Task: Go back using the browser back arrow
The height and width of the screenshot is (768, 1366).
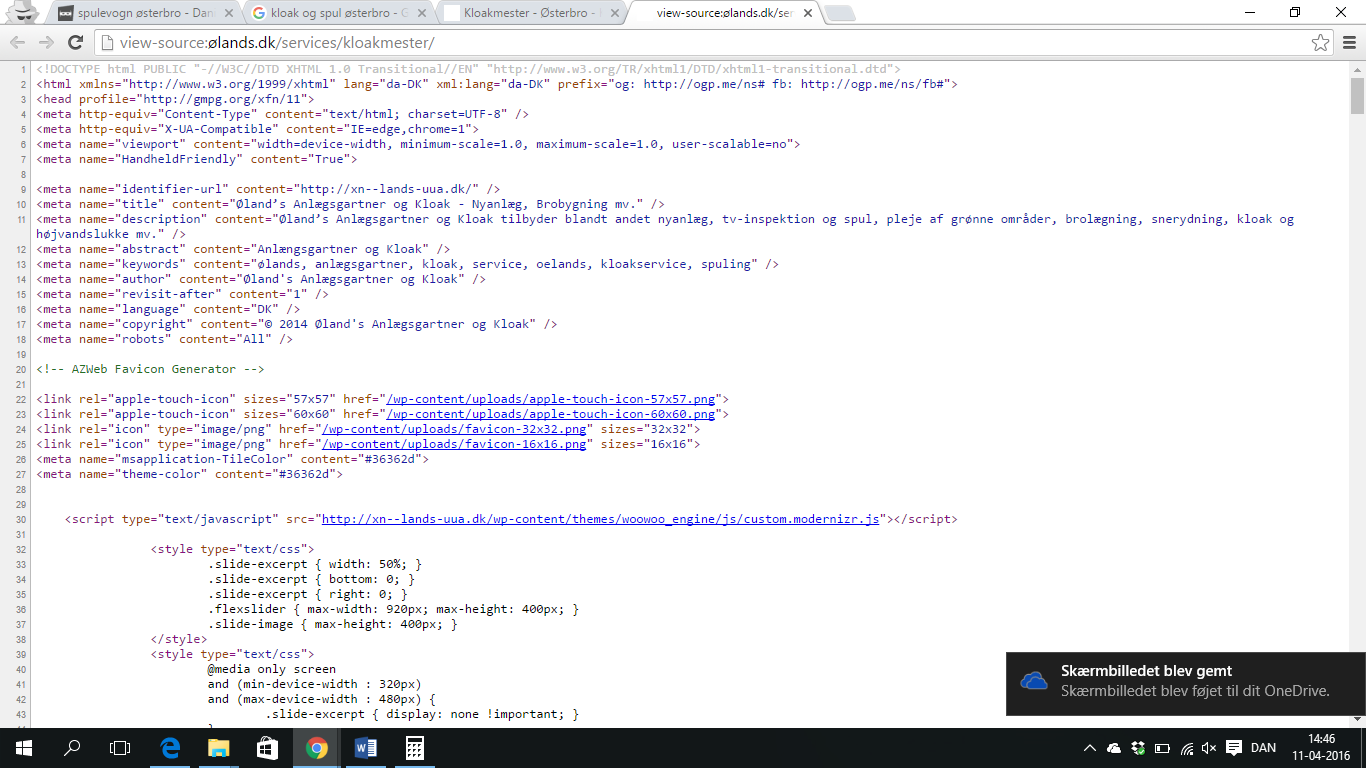Action: coord(18,42)
